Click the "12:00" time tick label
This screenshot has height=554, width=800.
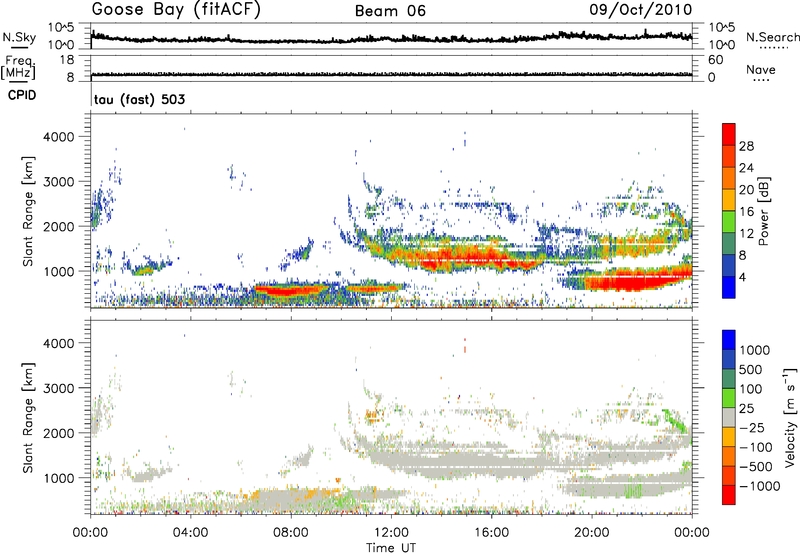click(x=391, y=533)
